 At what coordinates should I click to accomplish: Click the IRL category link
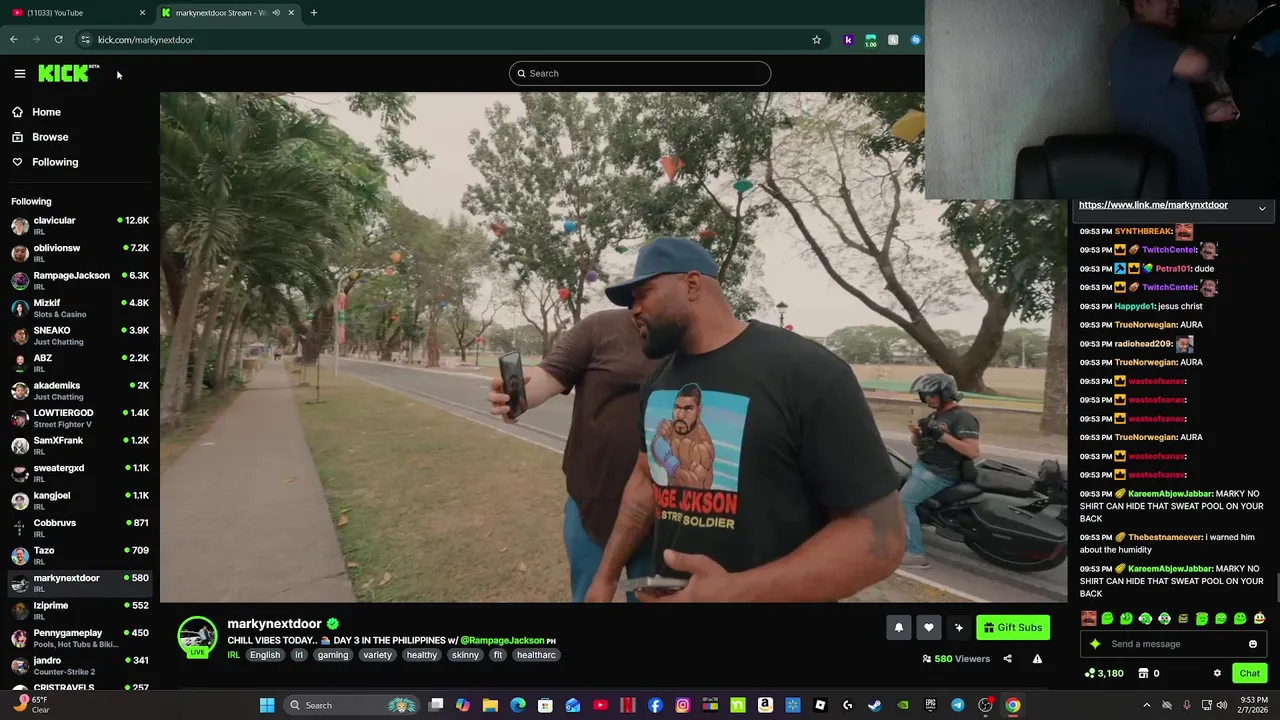[x=233, y=655]
